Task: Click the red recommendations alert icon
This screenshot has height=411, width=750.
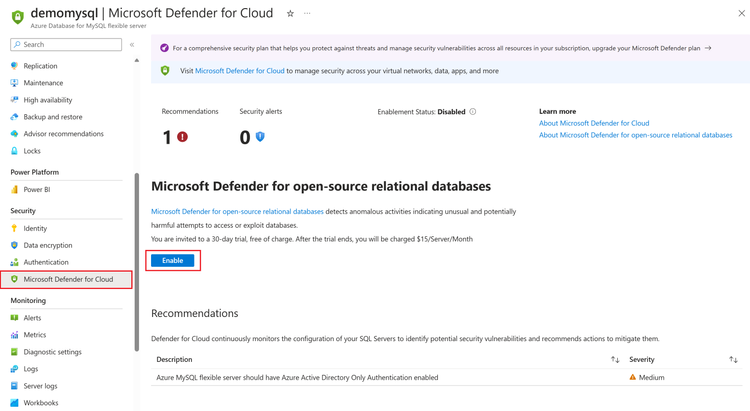Action: 182,137
